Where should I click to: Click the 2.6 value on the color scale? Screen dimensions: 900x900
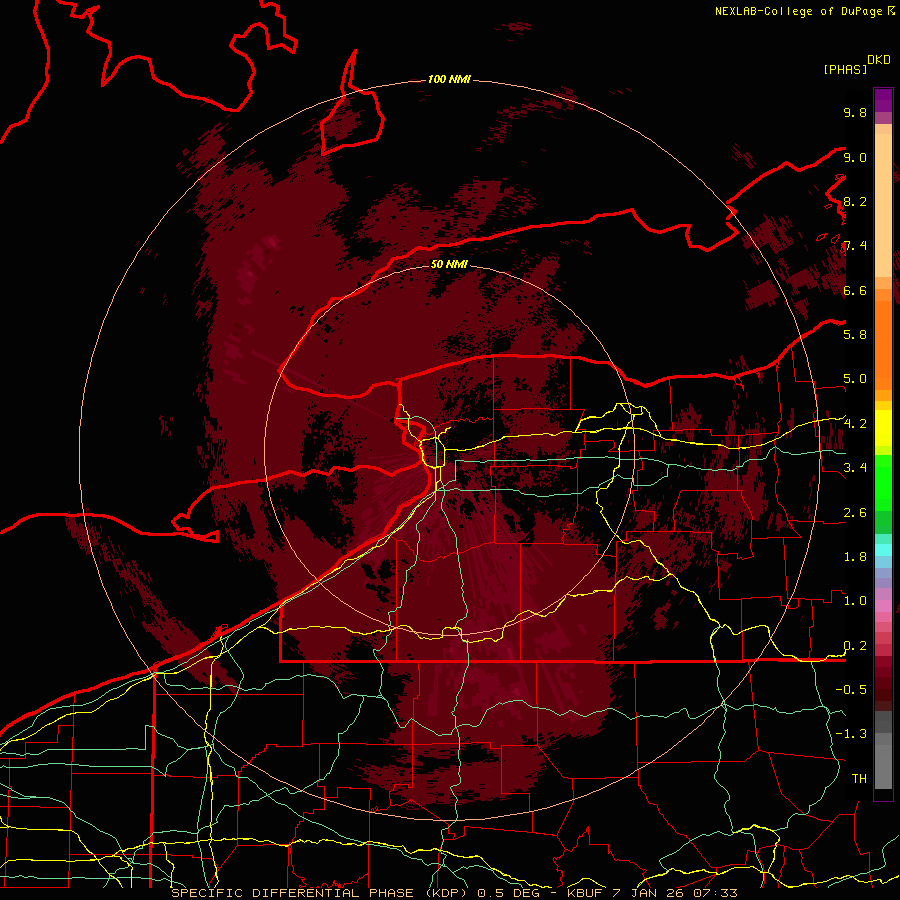tap(855, 513)
